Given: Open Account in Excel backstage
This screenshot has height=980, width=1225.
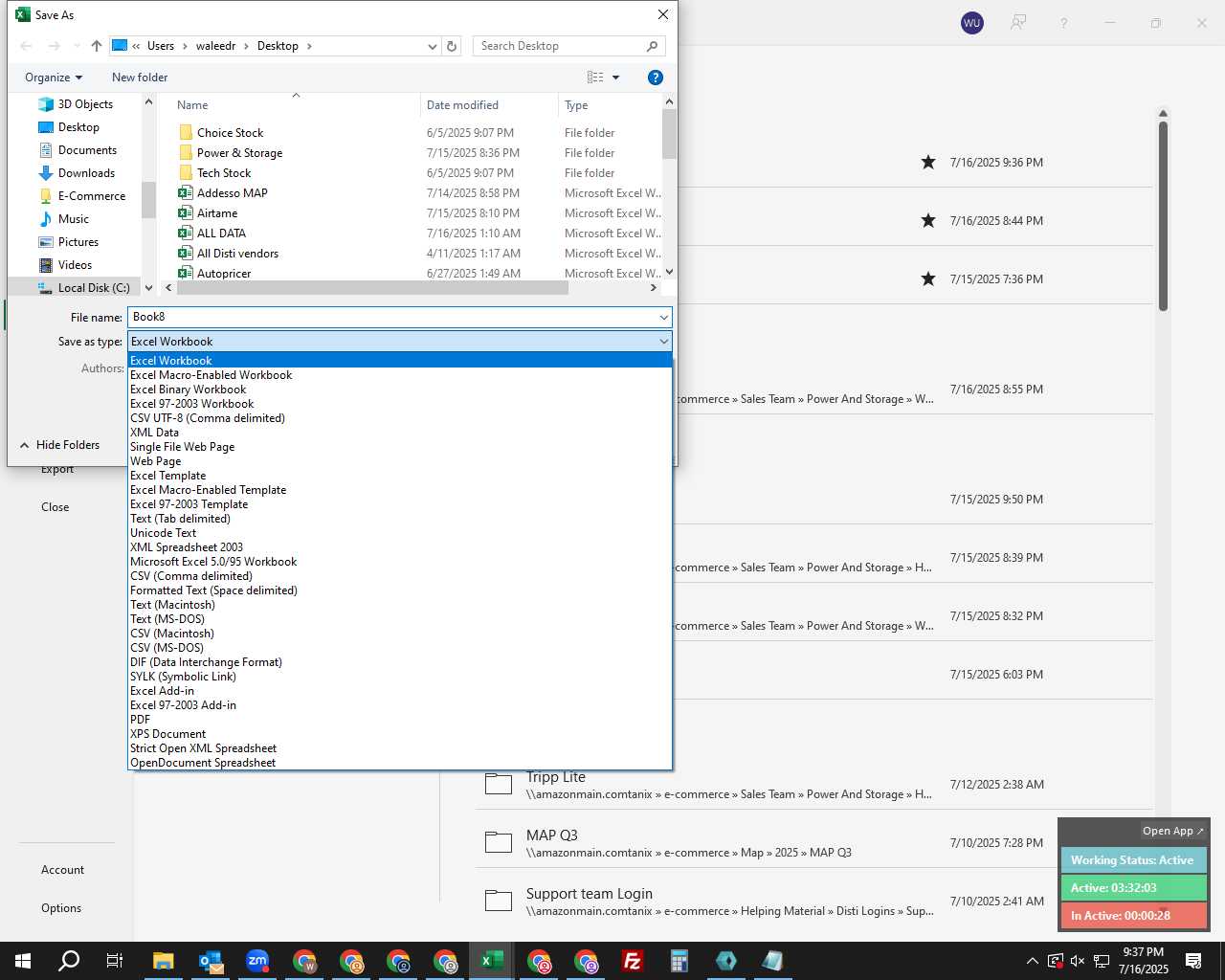Looking at the screenshot, I should [62, 870].
